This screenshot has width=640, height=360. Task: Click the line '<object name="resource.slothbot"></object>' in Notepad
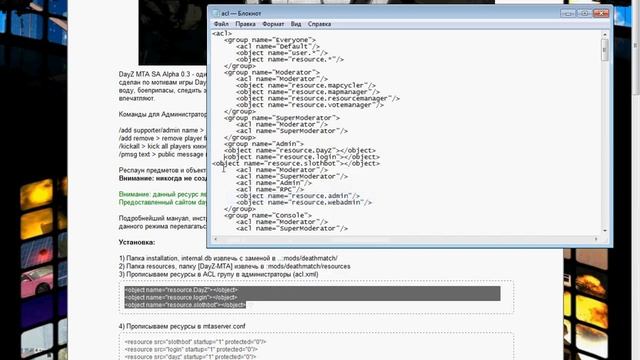click(x=296, y=163)
